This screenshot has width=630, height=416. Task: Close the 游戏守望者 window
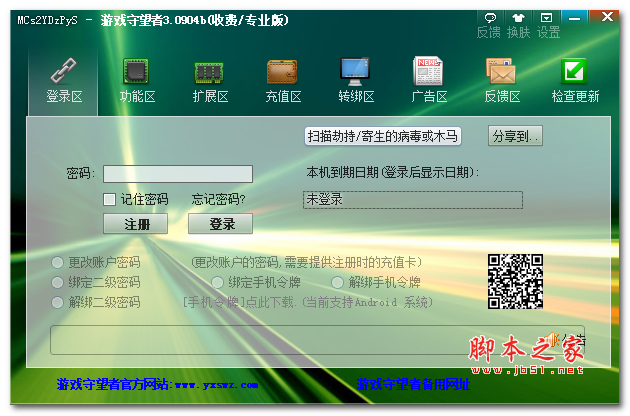pos(607,17)
